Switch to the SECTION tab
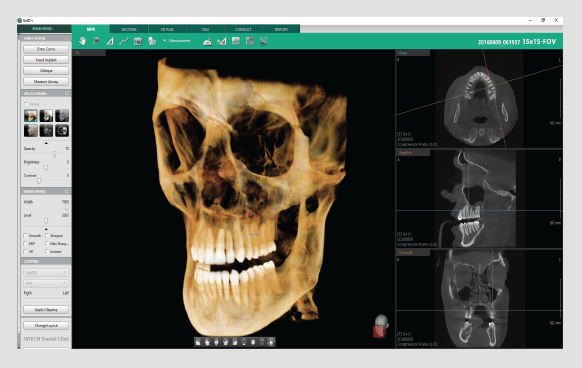 tap(129, 29)
